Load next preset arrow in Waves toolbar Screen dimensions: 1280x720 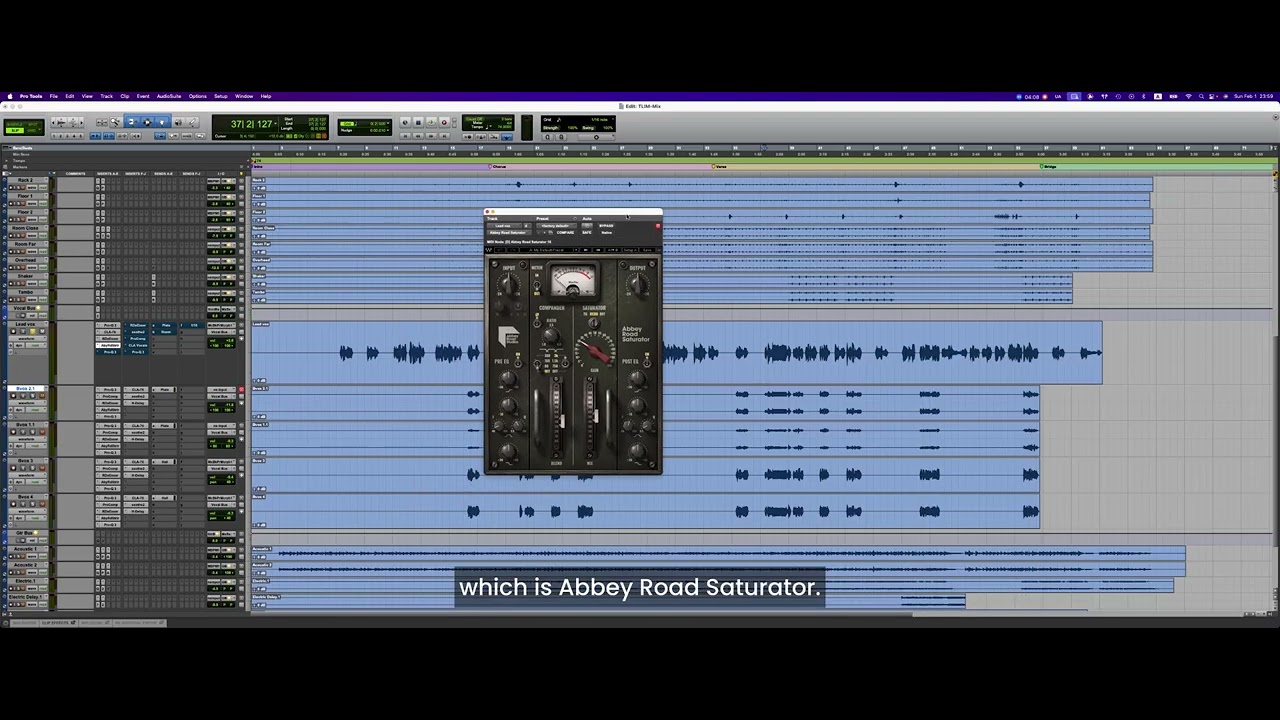click(598, 250)
